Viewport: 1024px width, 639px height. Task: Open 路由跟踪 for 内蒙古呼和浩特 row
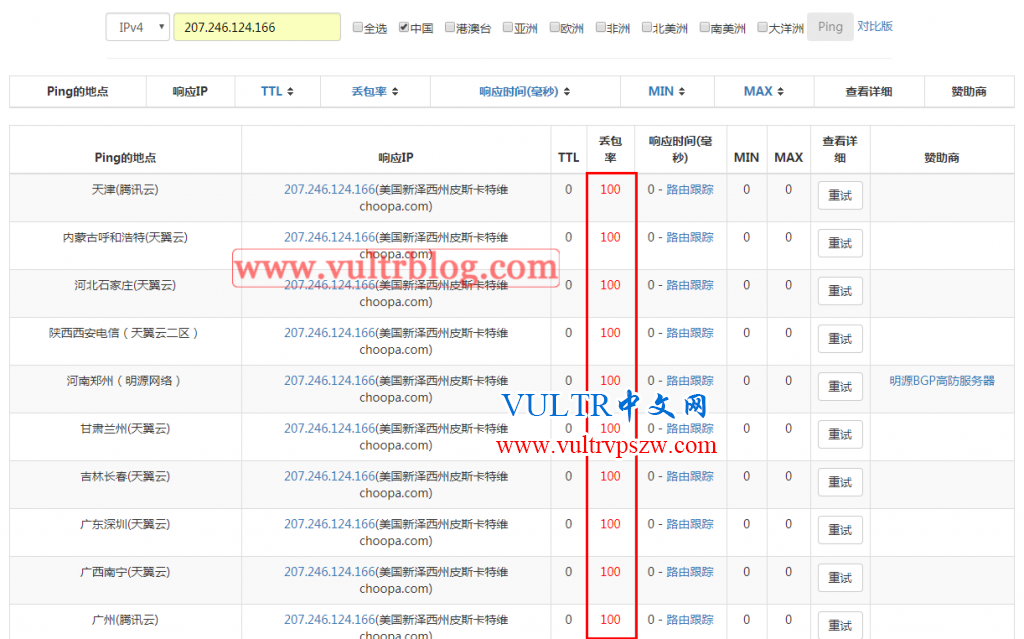(690, 237)
